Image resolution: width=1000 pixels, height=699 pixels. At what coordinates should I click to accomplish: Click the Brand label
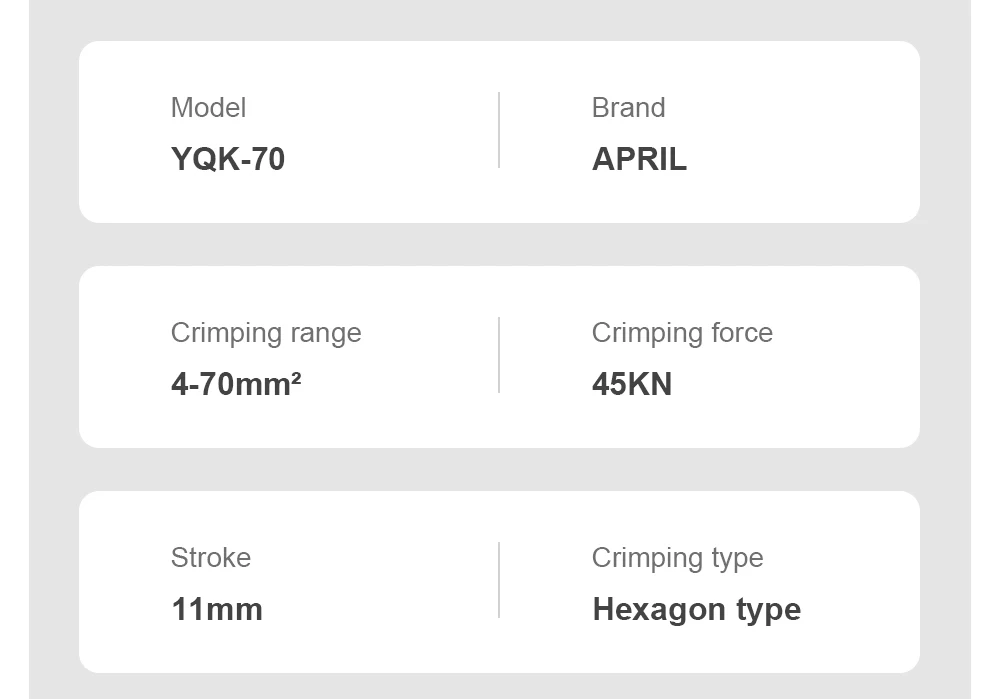click(628, 108)
